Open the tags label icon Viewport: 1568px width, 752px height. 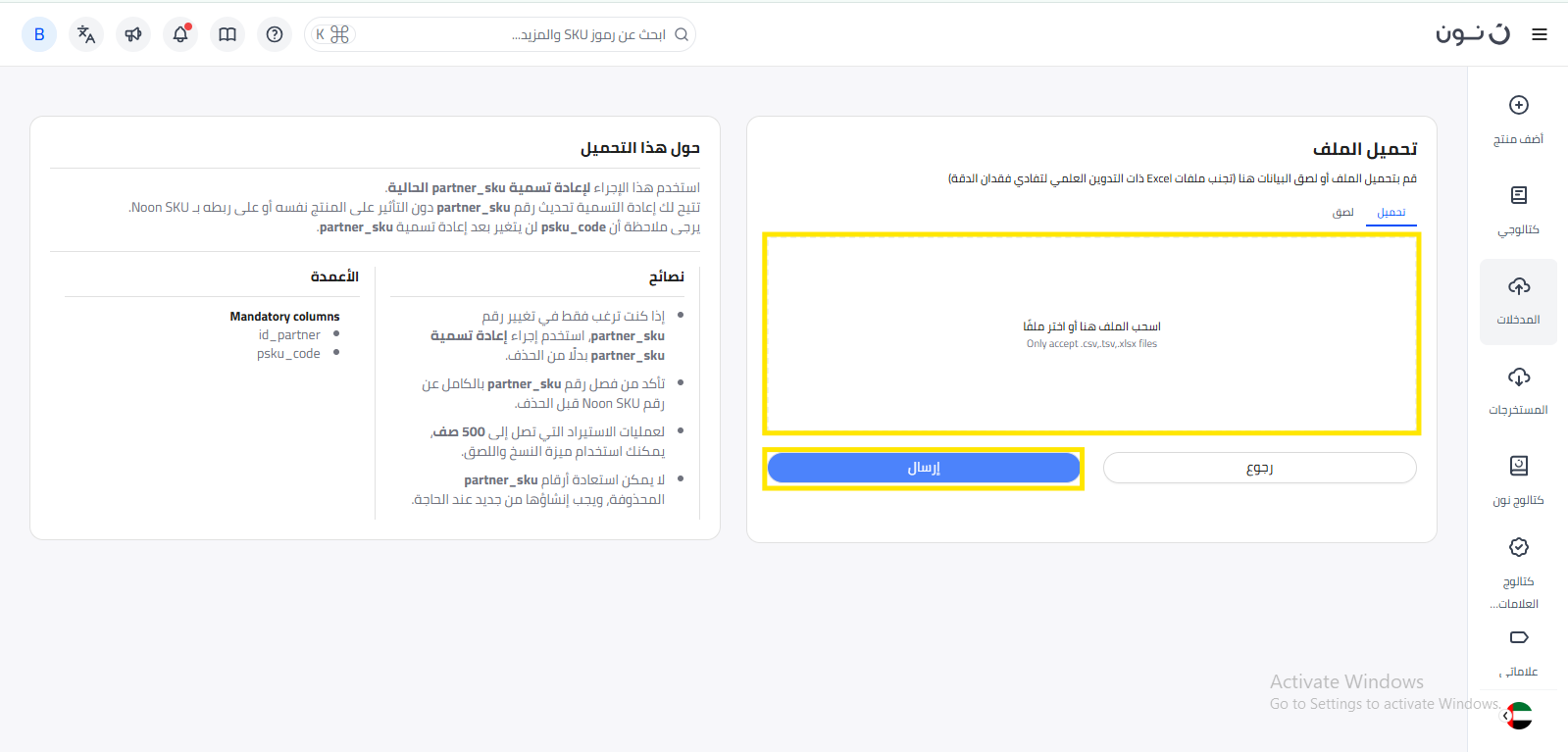coord(1519,637)
